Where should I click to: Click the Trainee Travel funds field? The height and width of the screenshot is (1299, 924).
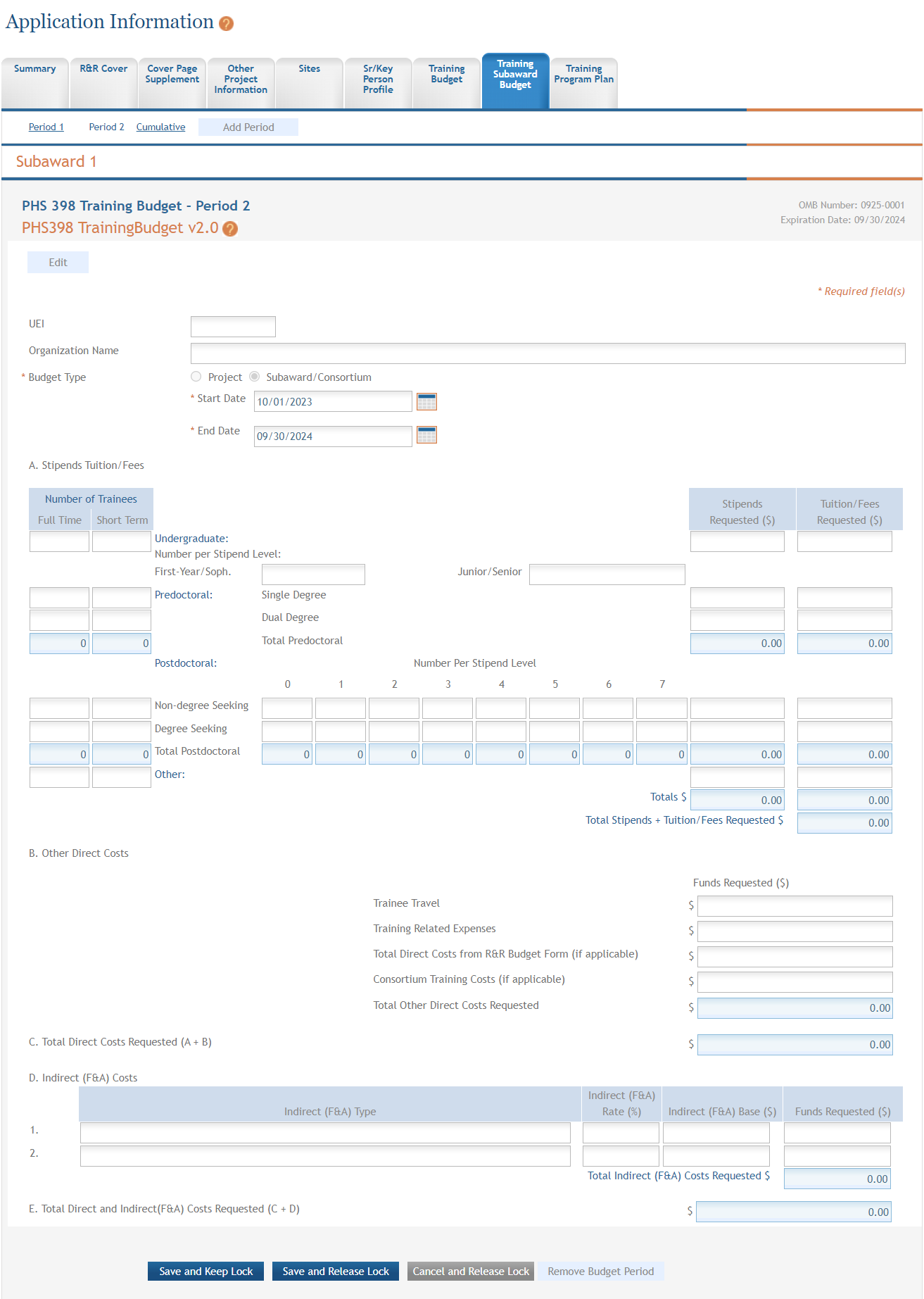coord(795,905)
